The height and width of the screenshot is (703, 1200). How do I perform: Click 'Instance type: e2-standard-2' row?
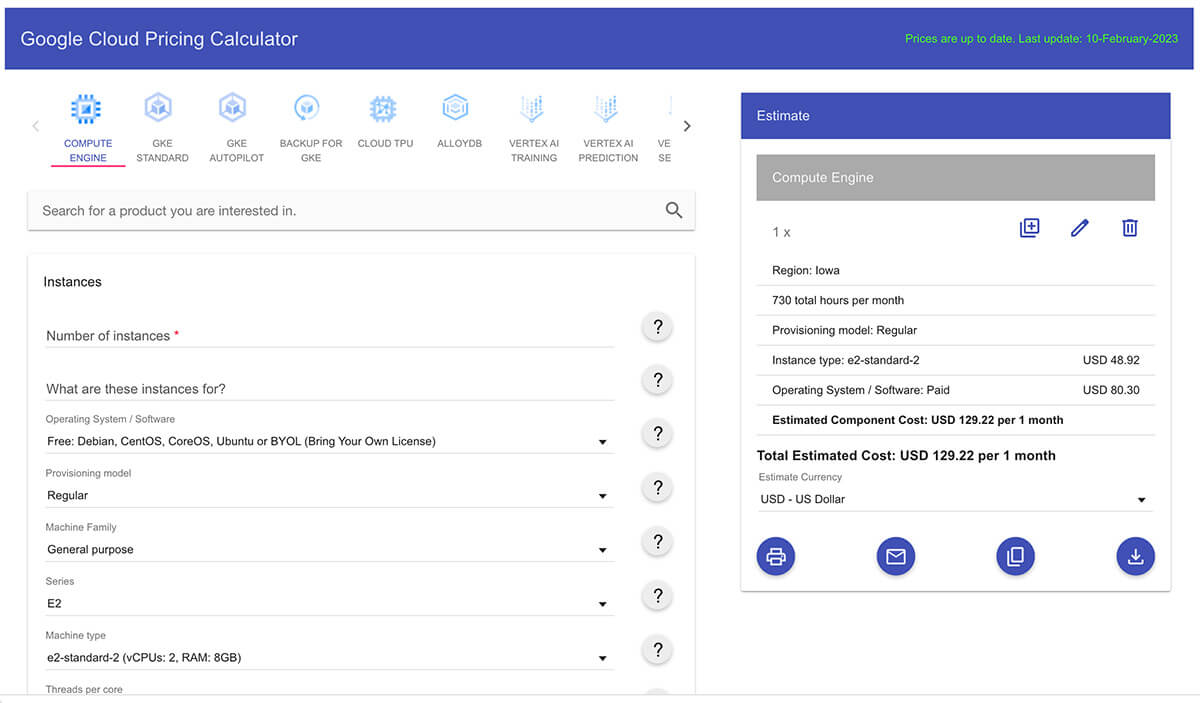coord(956,360)
